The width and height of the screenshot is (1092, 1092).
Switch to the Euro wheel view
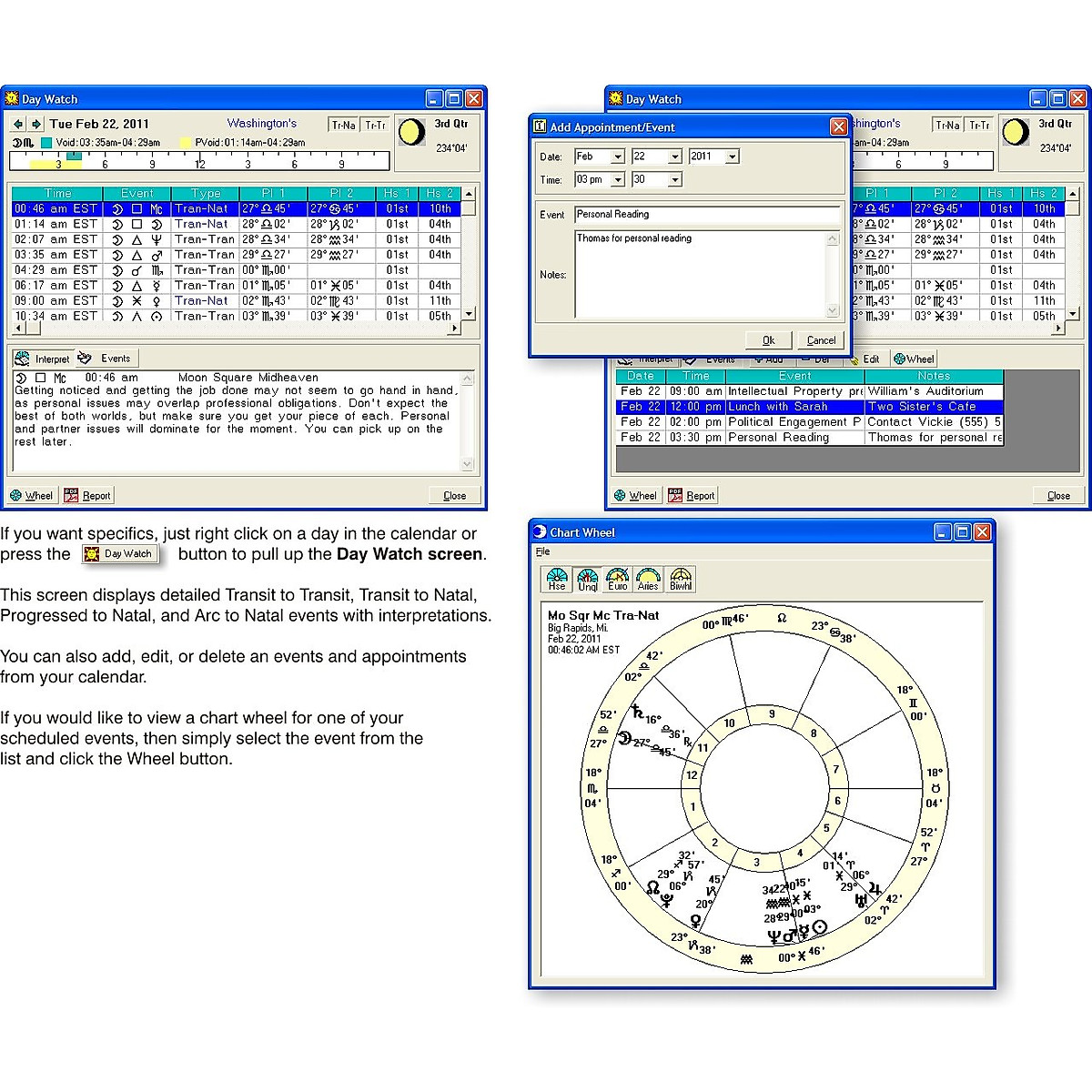(618, 579)
